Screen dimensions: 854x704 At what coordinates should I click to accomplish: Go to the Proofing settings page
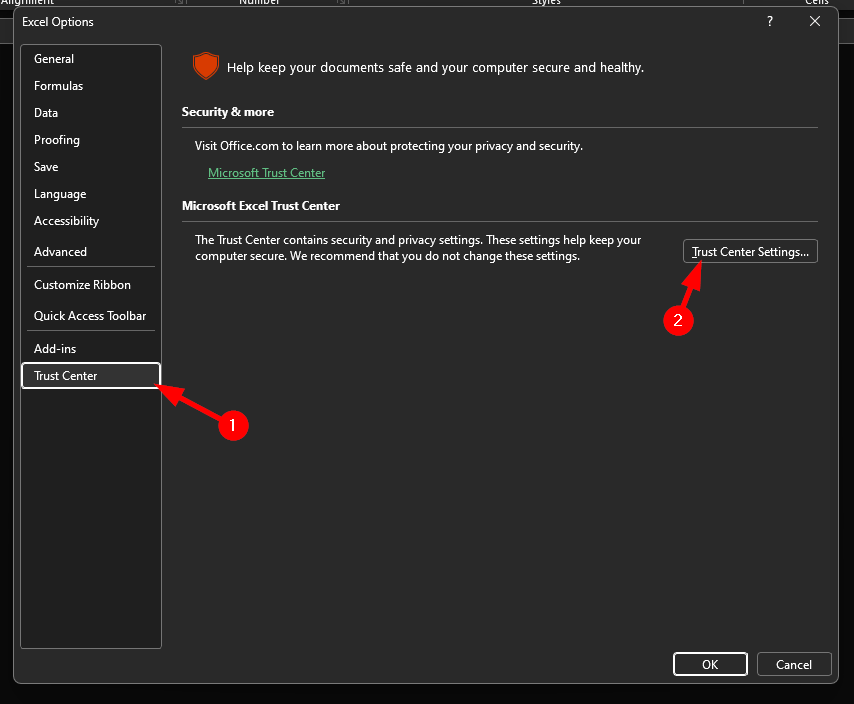[x=57, y=140]
